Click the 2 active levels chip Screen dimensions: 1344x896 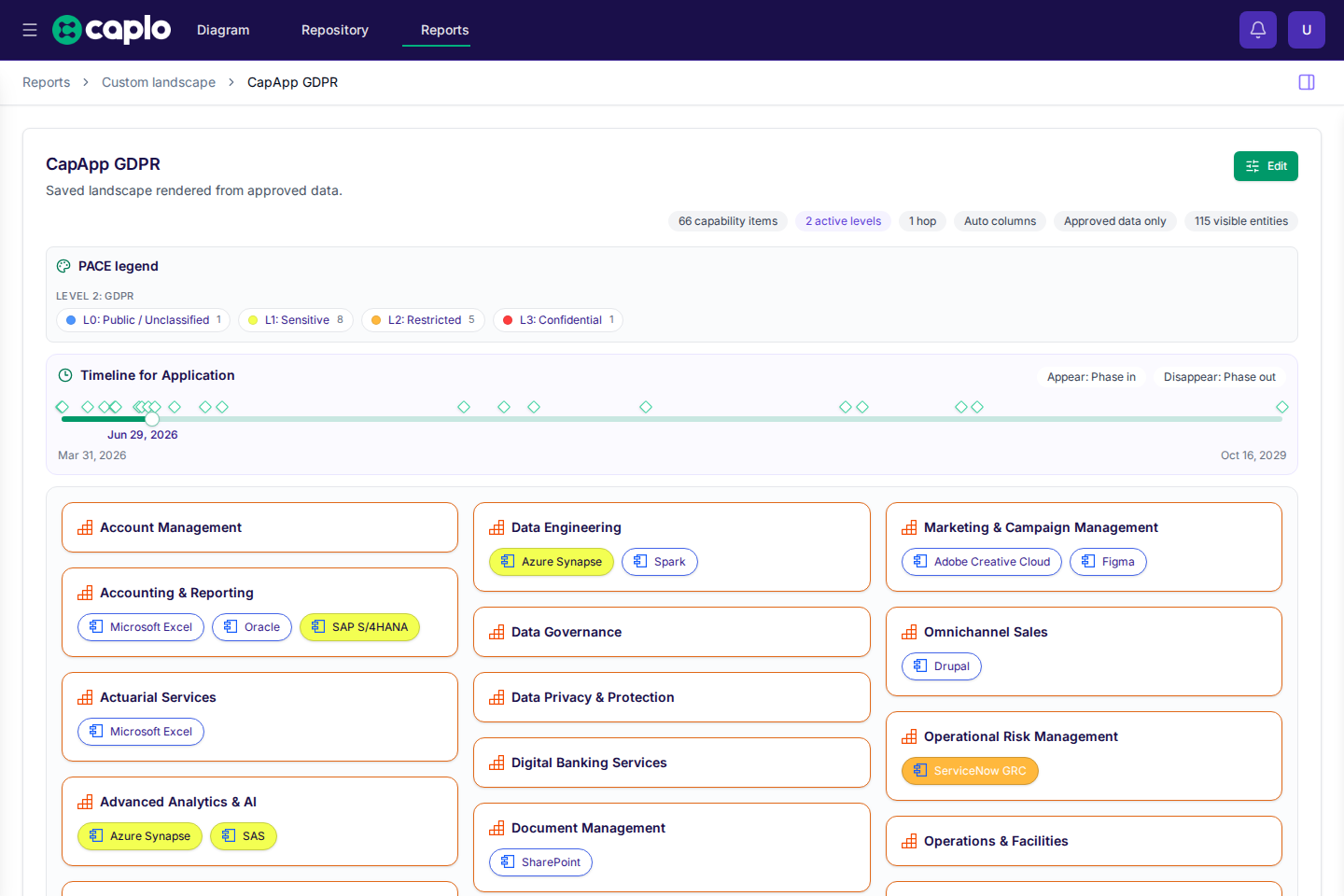pos(843,221)
